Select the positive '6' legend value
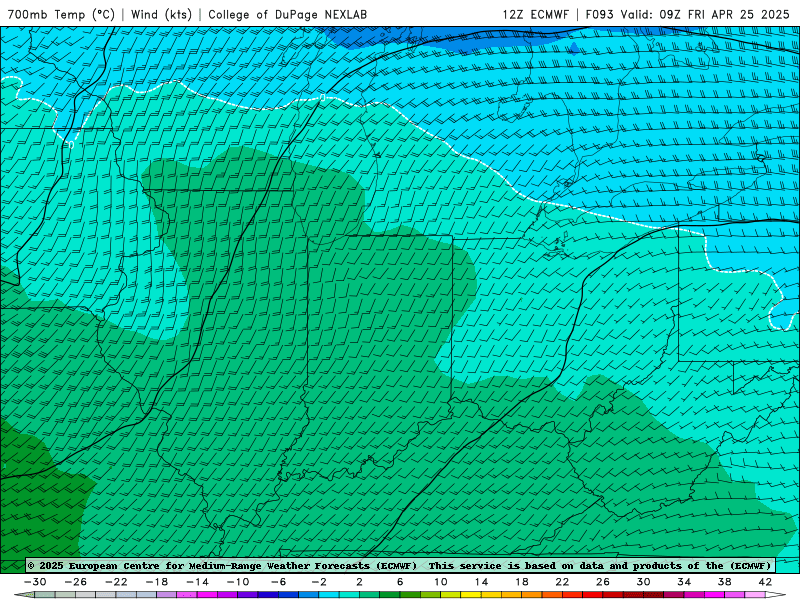The image size is (800, 600). (400, 582)
